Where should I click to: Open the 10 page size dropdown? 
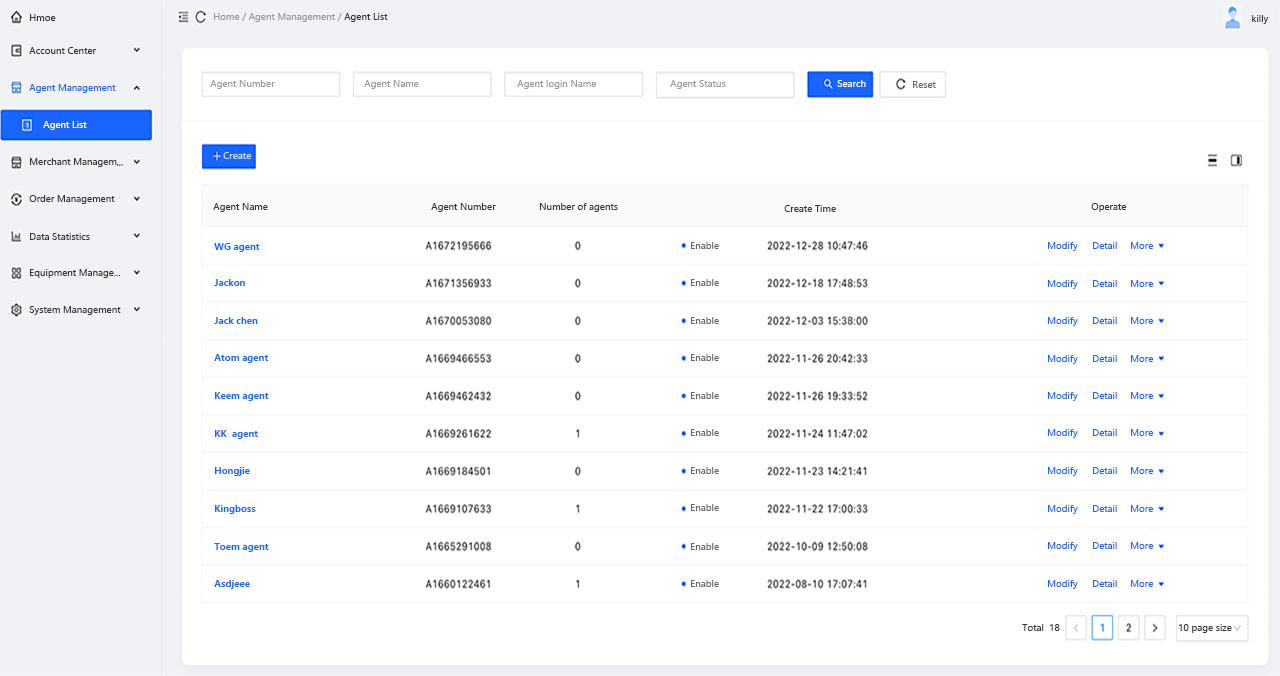click(x=1212, y=628)
